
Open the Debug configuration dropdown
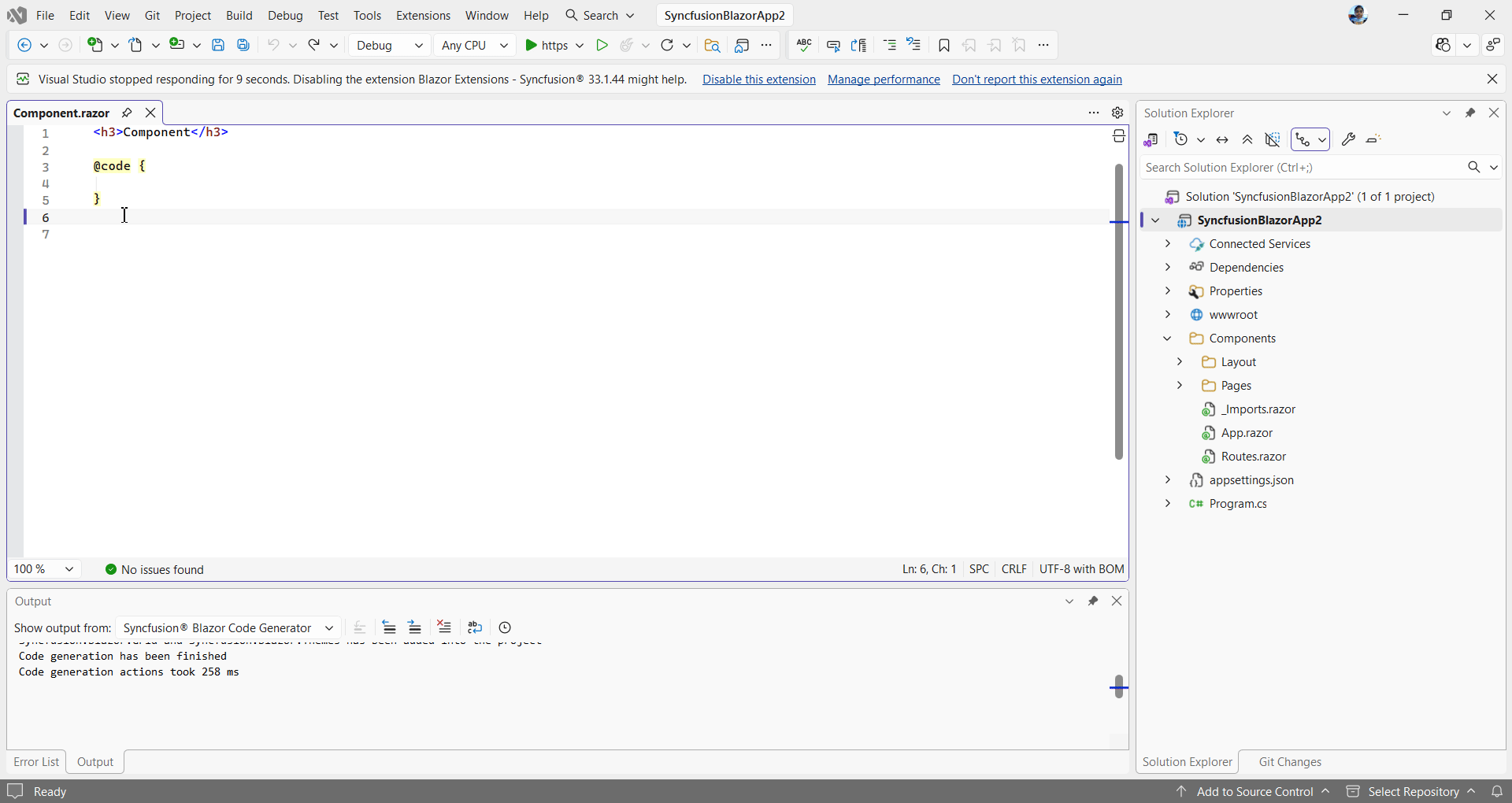(x=389, y=46)
